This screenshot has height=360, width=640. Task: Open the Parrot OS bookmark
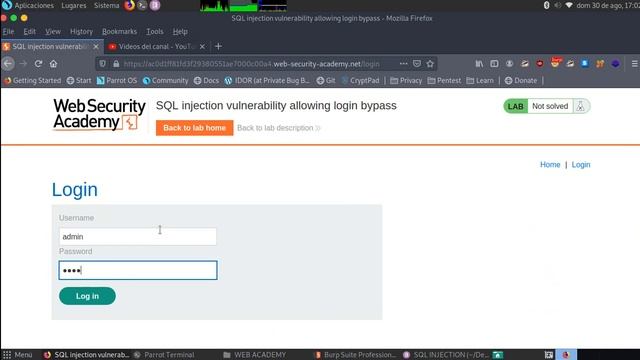click(x=117, y=81)
